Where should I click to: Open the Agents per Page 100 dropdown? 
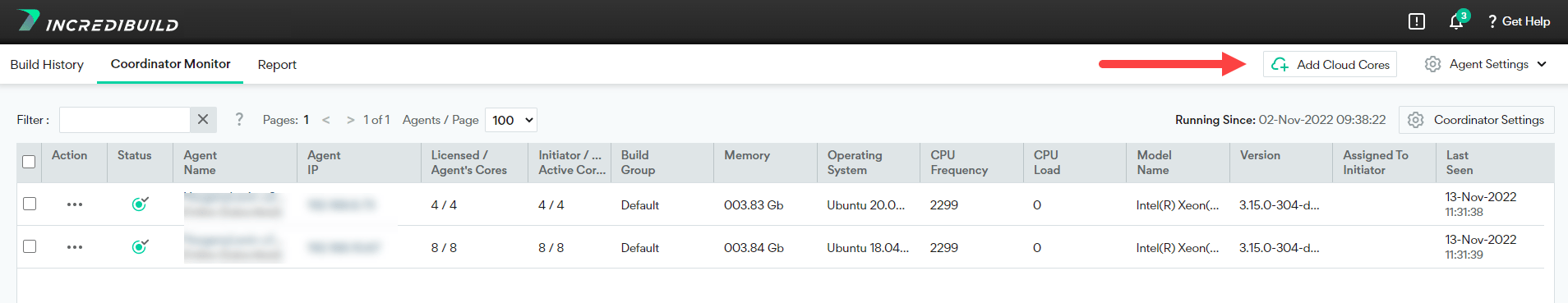(511, 120)
